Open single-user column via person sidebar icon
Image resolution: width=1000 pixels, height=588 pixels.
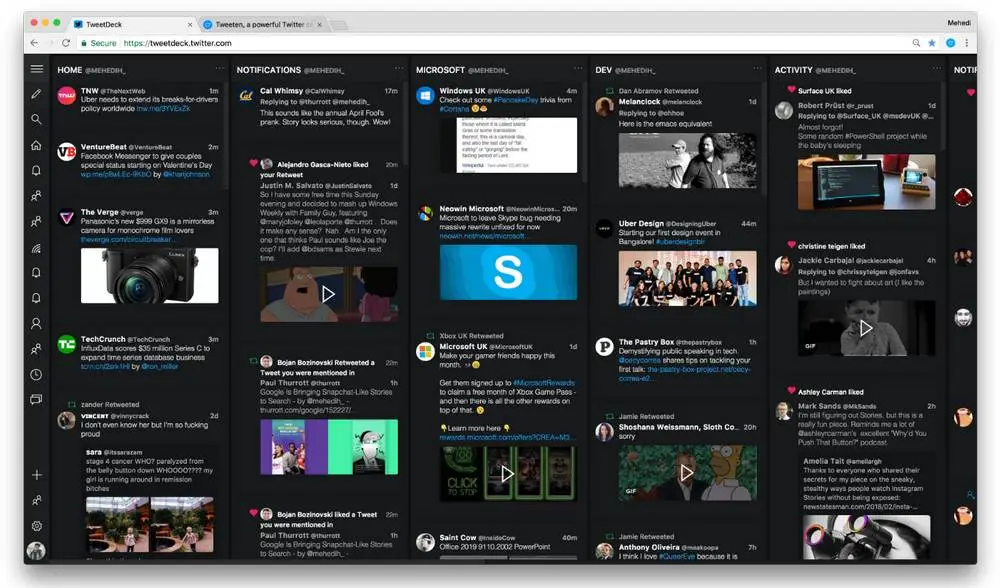(36, 324)
